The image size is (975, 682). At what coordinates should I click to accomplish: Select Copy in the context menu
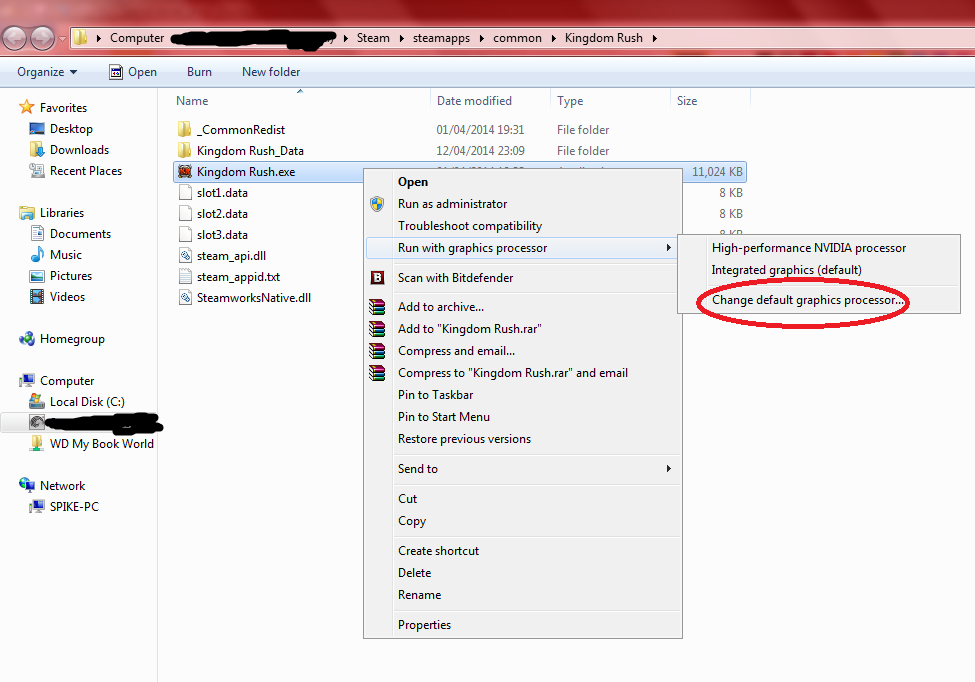pyautogui.click(x=522, y=521)
